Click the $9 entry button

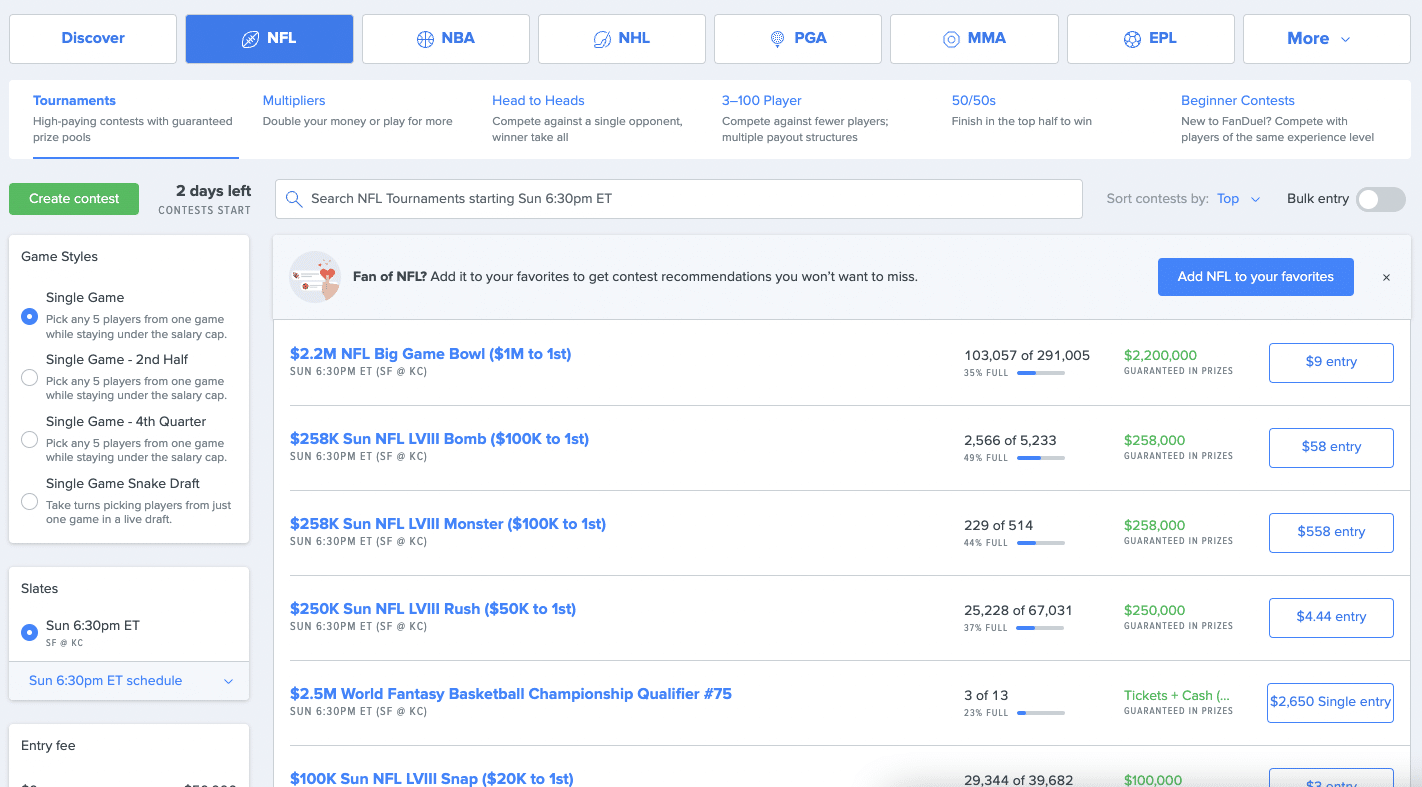1331,363
